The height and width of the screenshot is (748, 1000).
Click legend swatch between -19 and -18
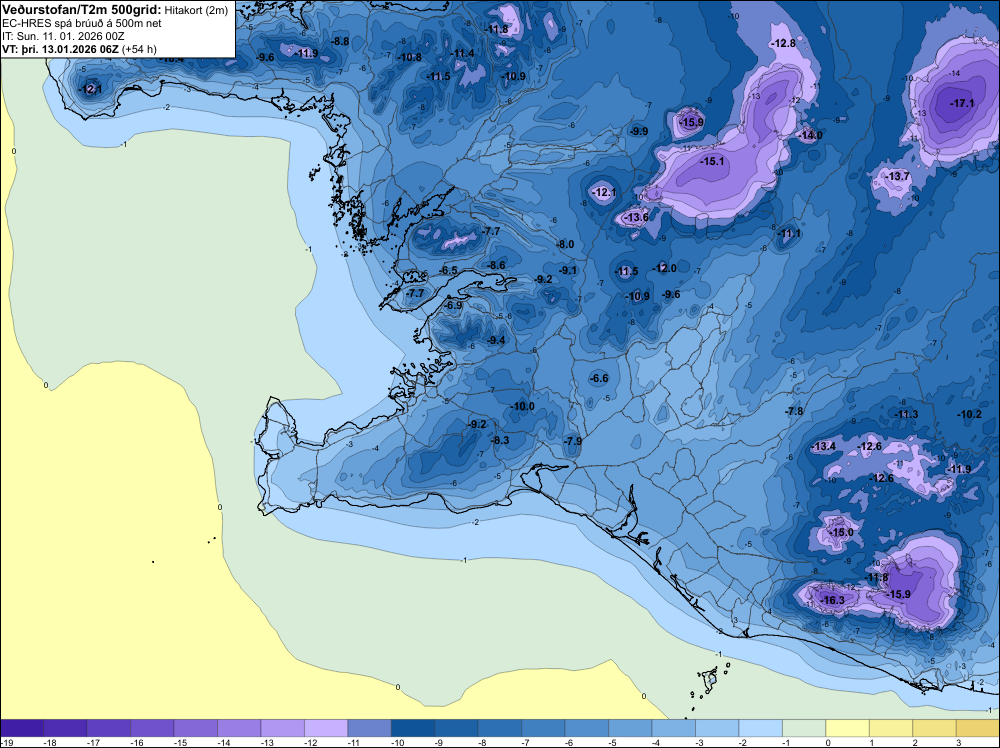pos(22,728)
